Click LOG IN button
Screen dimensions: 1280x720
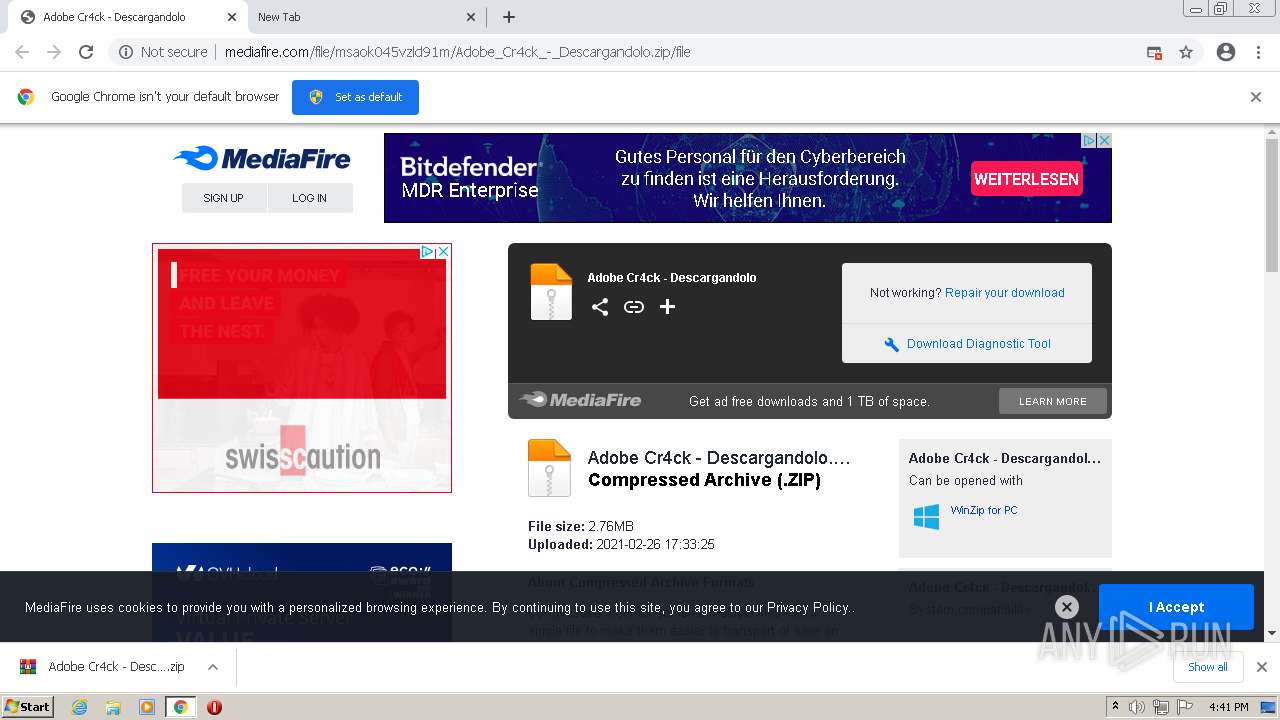[x=309, y=198]
